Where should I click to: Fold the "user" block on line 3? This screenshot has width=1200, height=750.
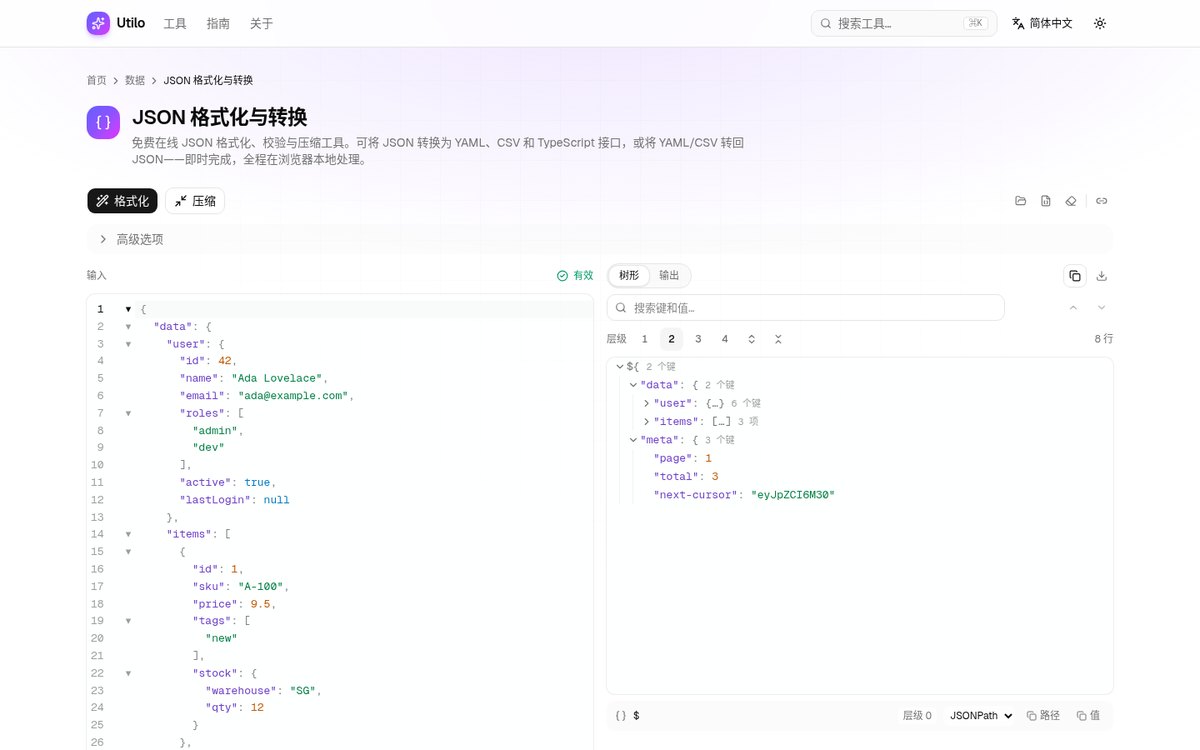pyautogui.click(x=128, y=344)
